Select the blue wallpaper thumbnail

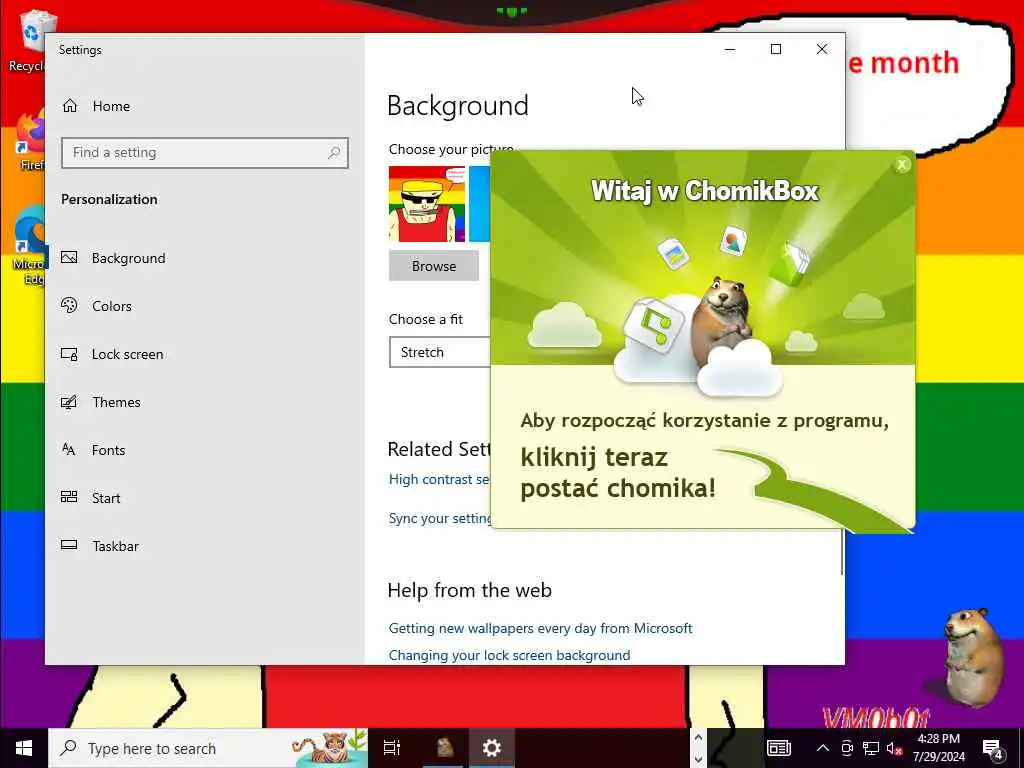coord(479,204)
